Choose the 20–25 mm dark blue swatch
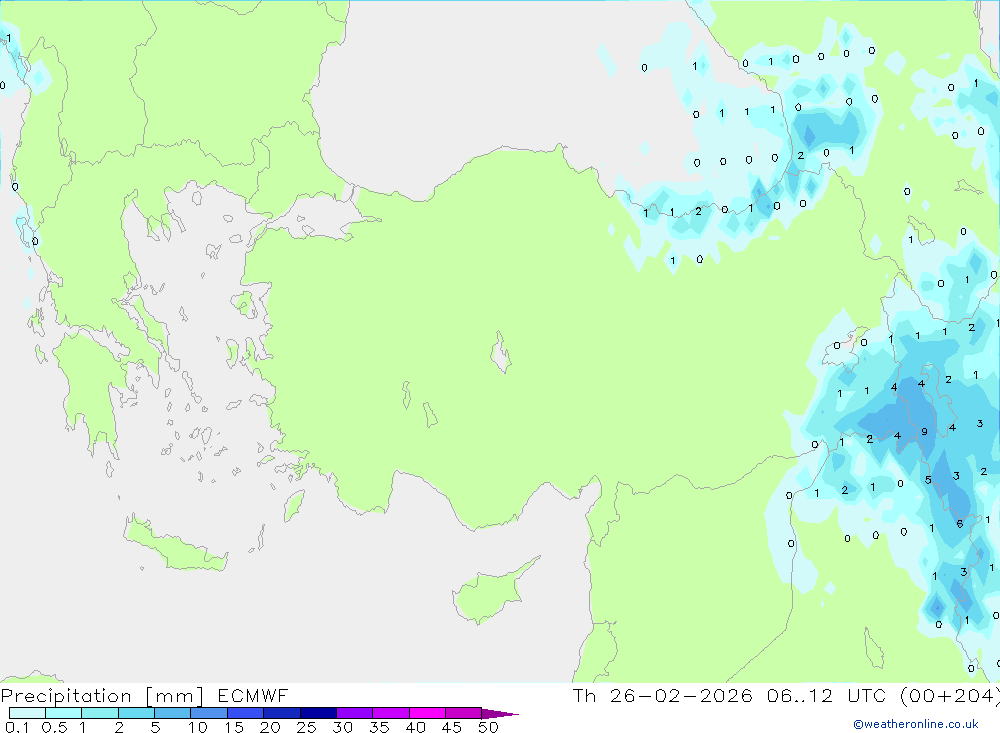The image size is (1000, 733). tap(282, 713)
